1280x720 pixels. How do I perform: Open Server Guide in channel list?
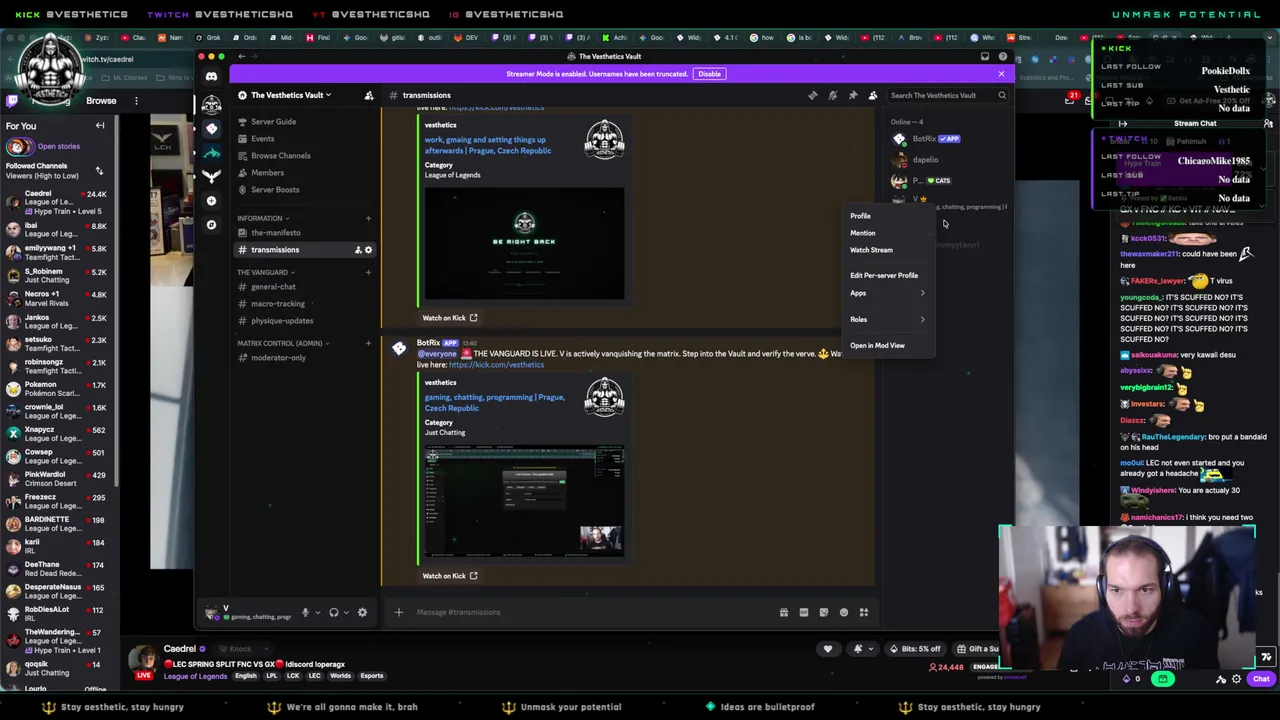click(x=273, y=122)
